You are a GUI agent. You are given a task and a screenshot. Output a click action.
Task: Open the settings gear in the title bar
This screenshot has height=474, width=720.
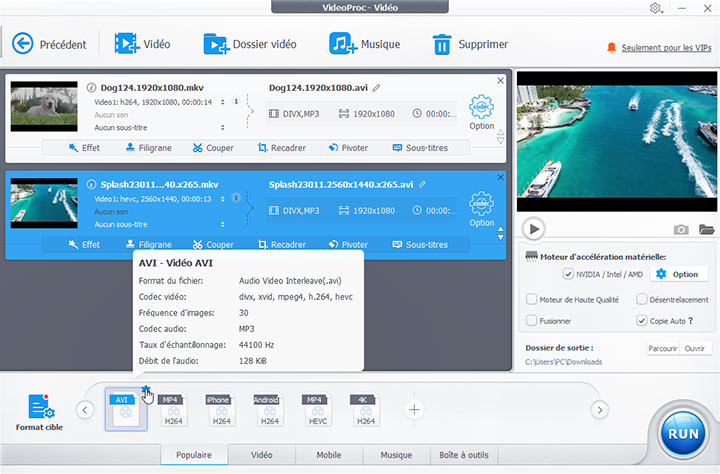point(655,8)
